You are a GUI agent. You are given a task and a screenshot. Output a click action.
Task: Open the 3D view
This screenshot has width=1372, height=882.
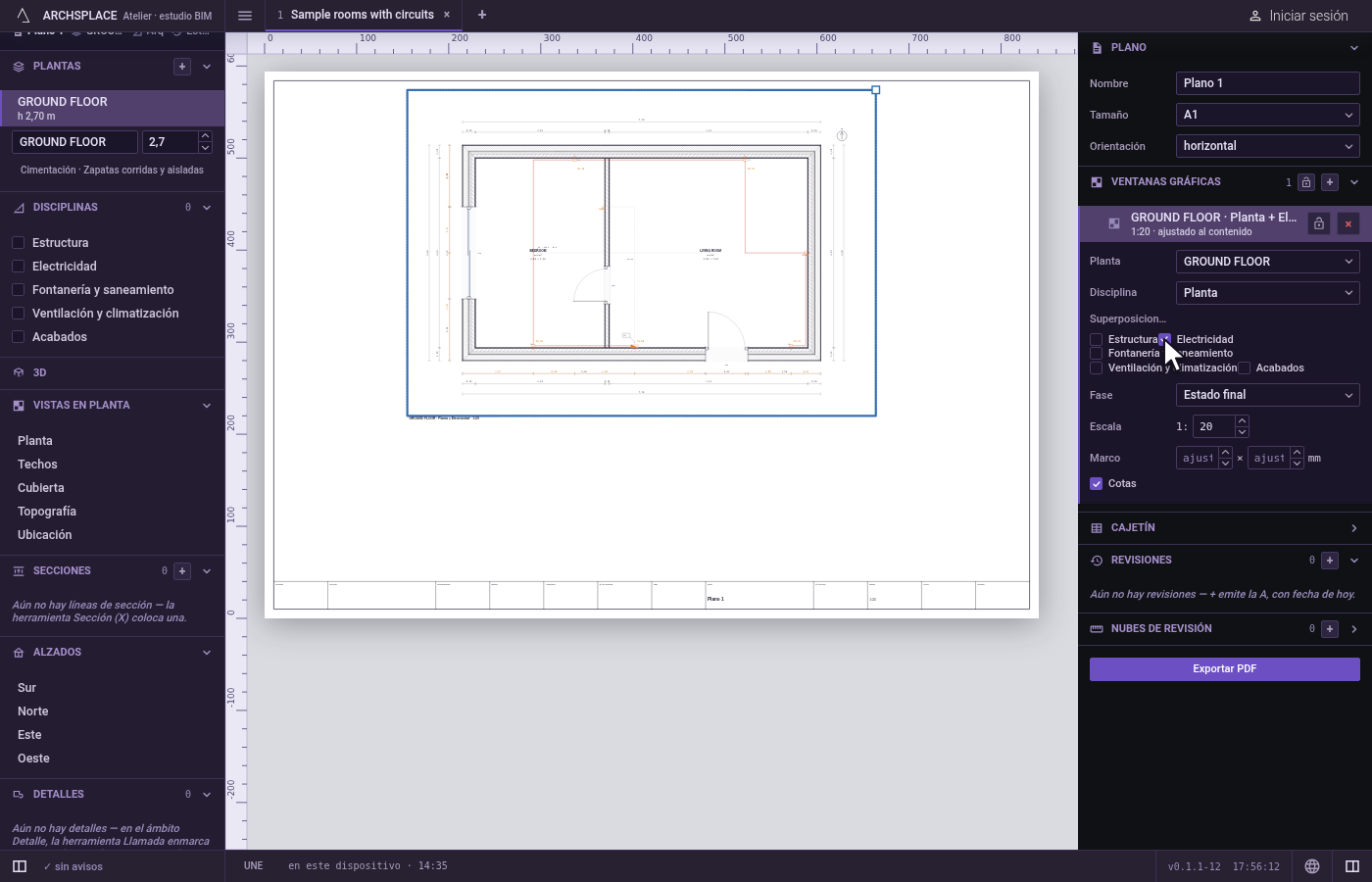click(113, 373)
